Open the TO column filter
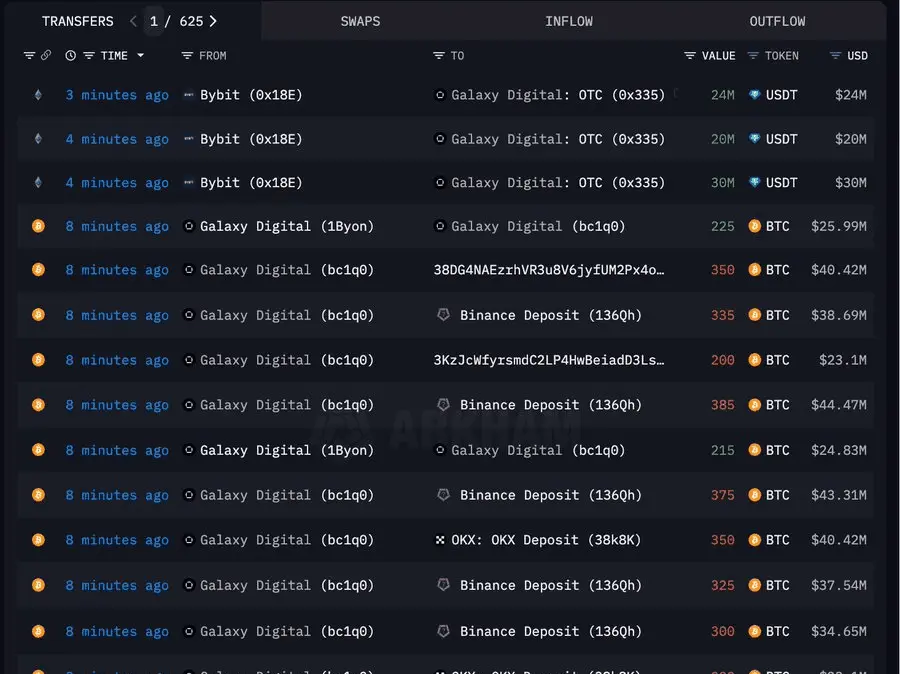 point(439,56)
